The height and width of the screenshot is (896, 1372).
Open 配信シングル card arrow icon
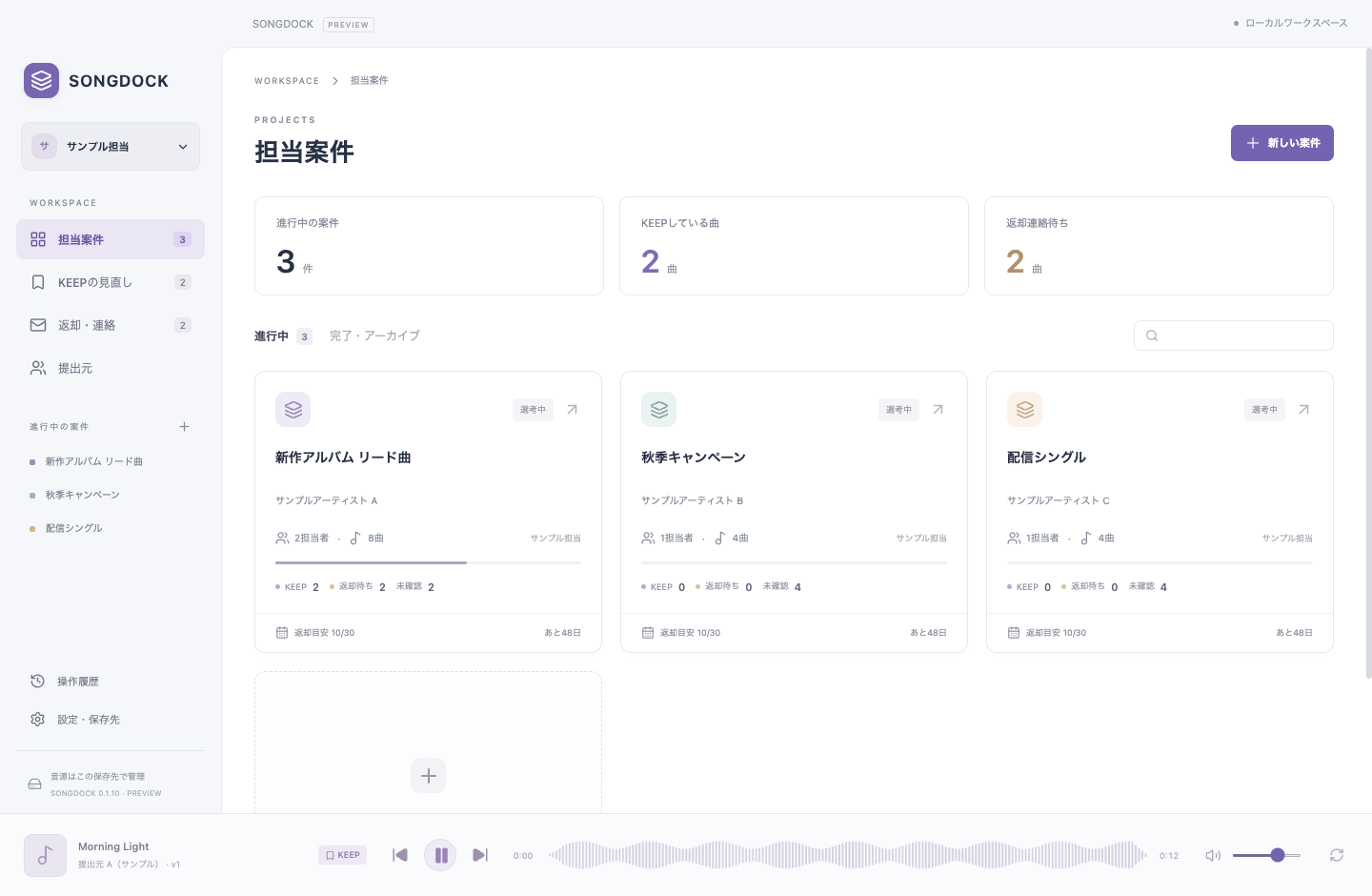(x=1304, y=409)
